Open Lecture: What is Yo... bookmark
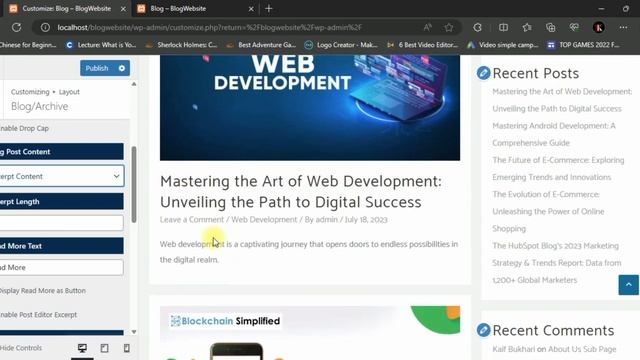The height and width of the screenshot is (360, 640). coord(102,45)
